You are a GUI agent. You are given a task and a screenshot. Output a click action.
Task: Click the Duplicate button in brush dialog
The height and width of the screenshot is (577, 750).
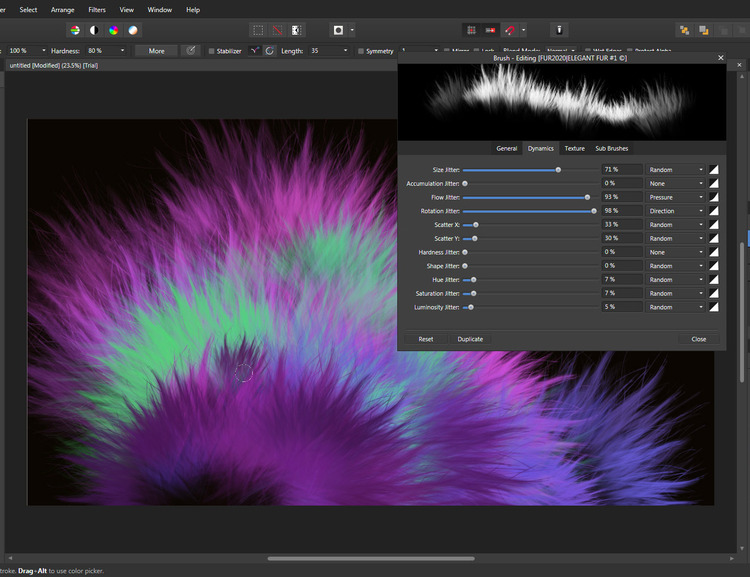coord(470,339)
